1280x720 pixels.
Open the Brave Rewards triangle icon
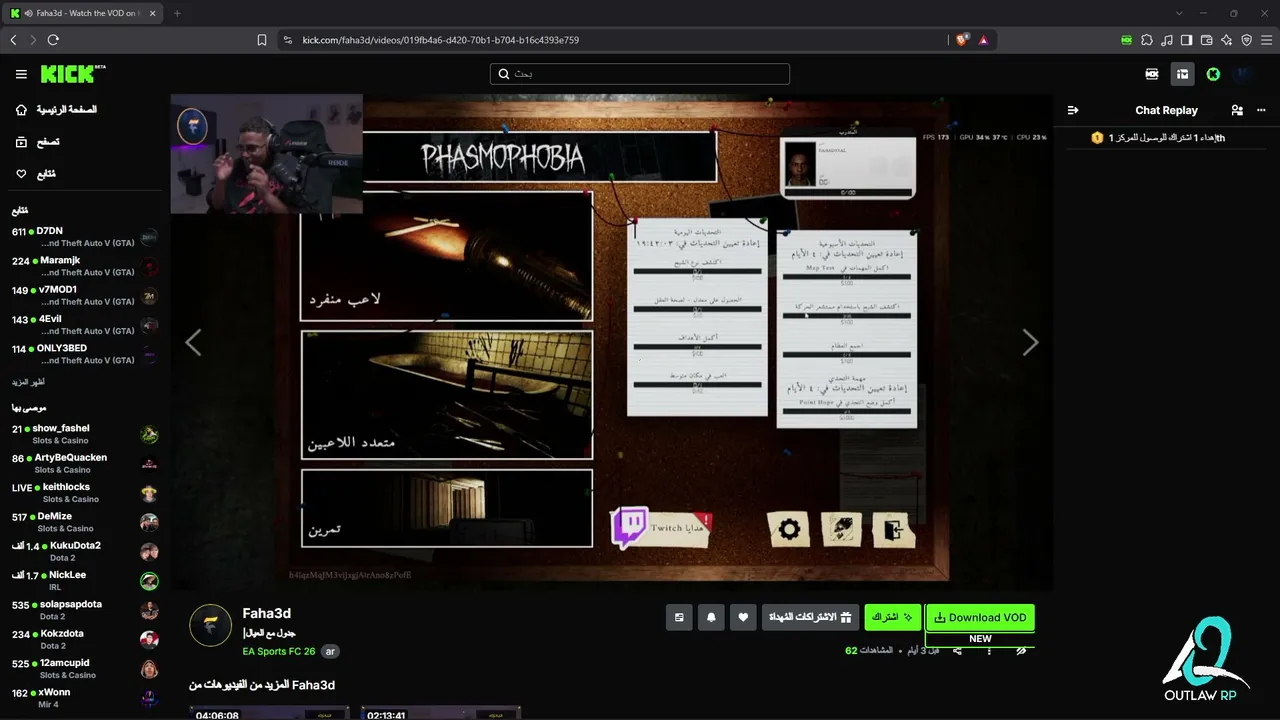(983, 40)
